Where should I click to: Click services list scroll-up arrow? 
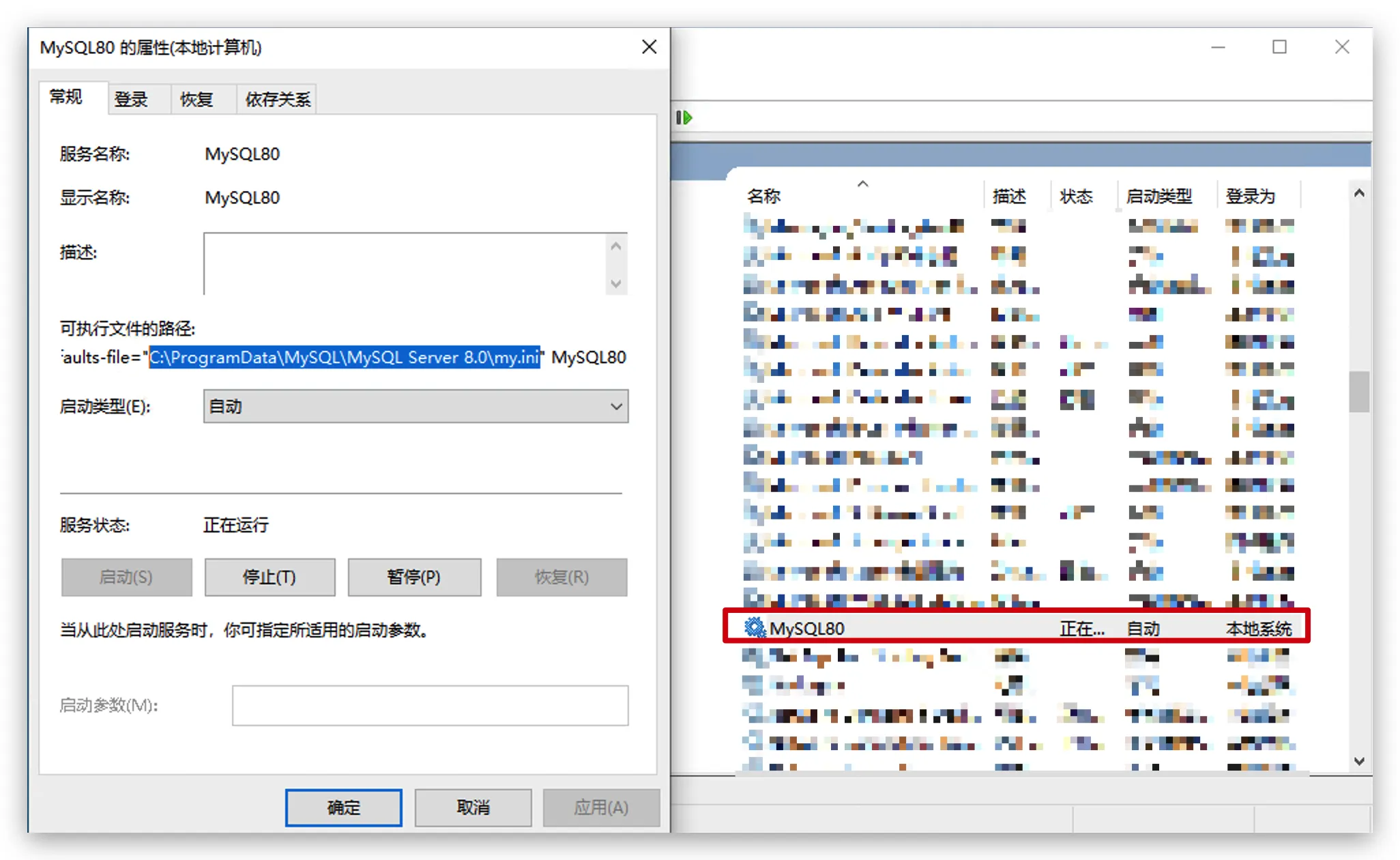tap(1358, 194)
